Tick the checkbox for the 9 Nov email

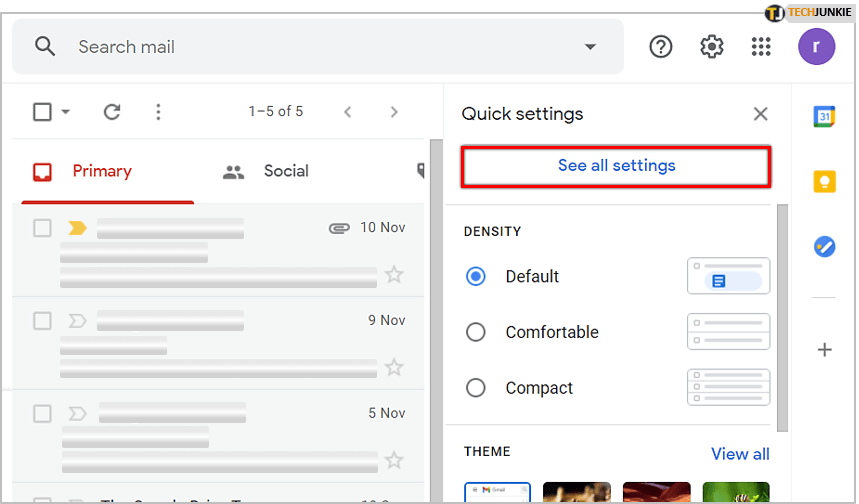[x=42, y=321]
